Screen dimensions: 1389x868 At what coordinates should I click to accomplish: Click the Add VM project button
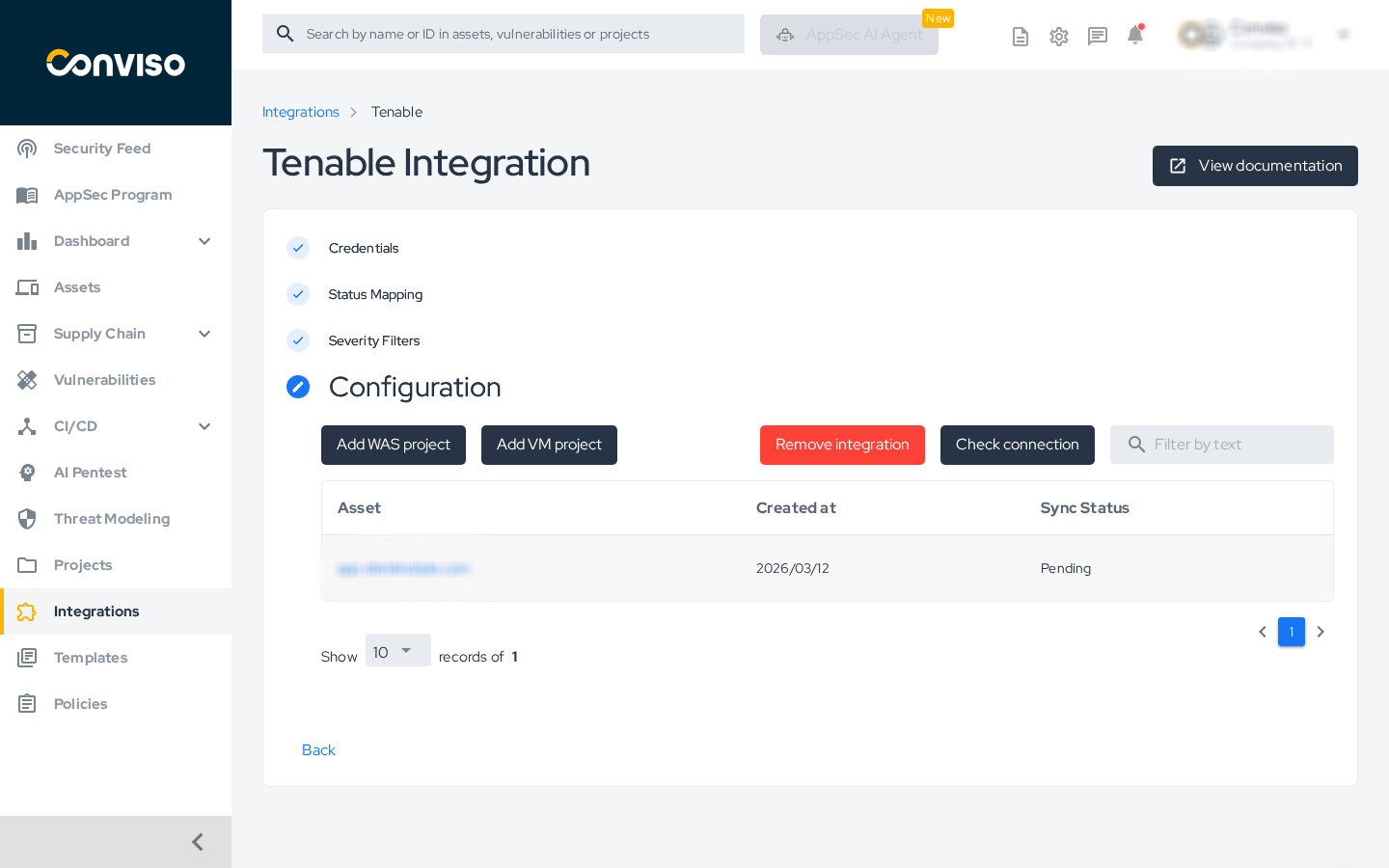coord(549,445)
